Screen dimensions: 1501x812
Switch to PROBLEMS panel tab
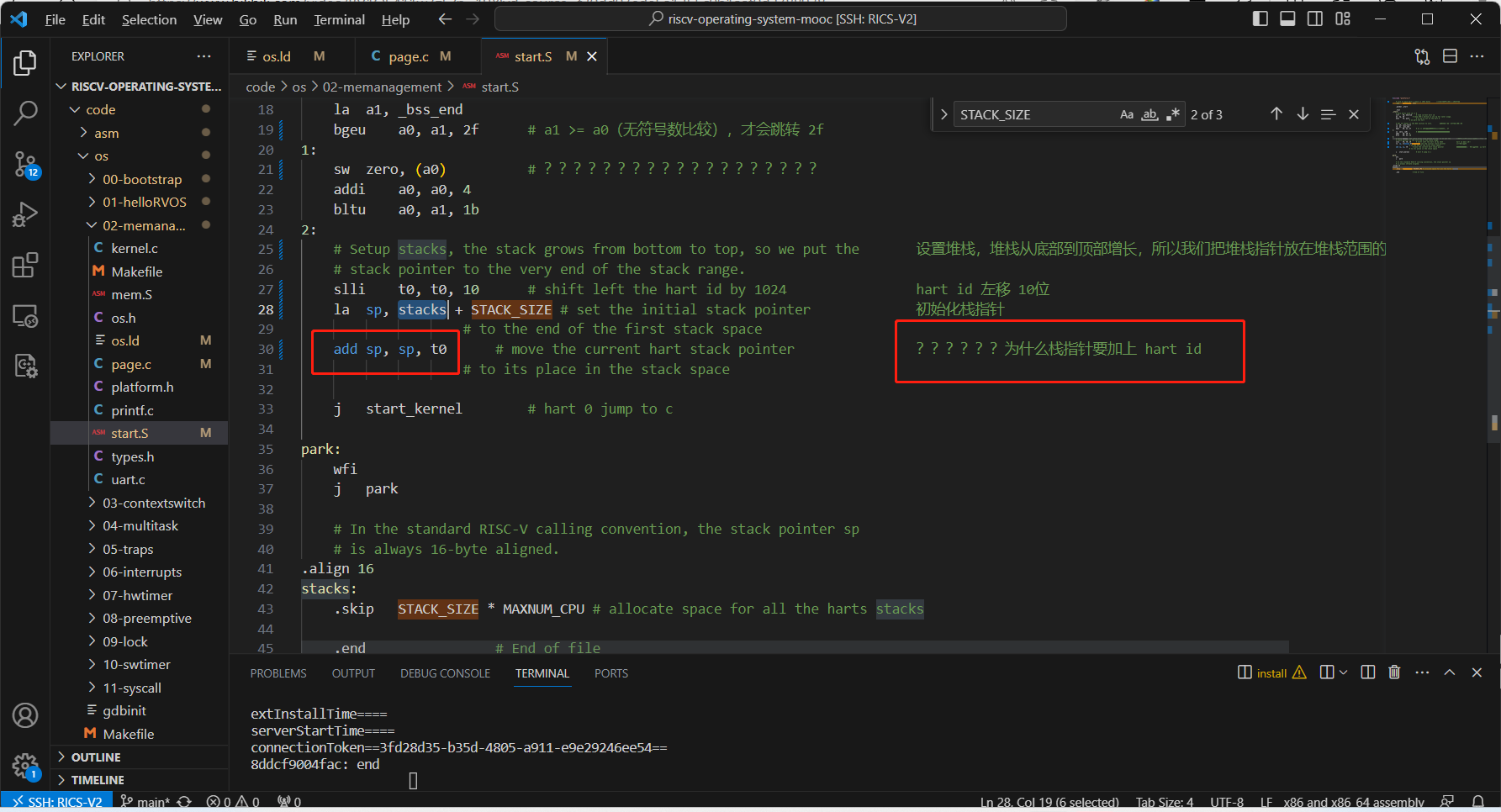pyautogui.click(x=278, y=673)
